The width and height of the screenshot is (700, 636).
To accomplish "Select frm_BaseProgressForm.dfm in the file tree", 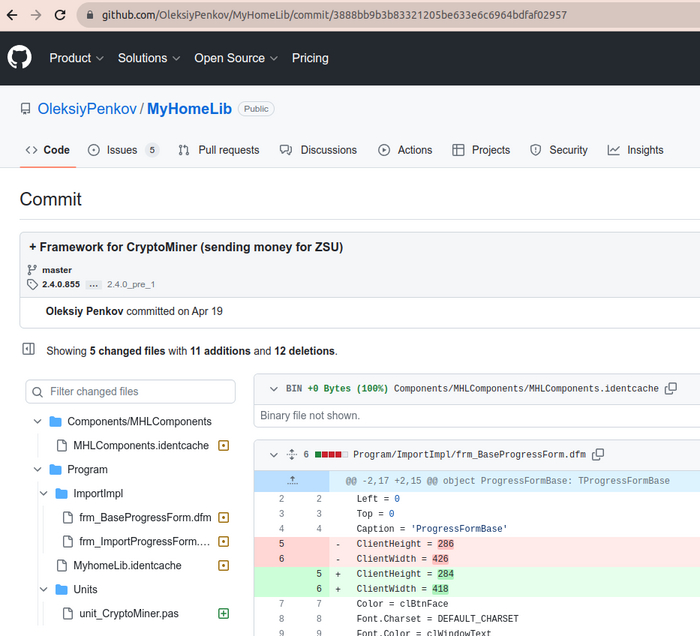I will pos(145,518).
